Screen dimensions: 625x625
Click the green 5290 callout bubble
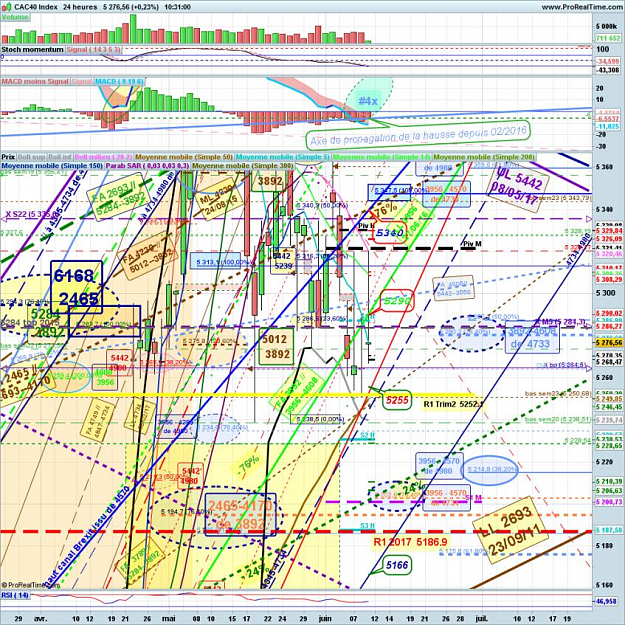click(397, 301)
